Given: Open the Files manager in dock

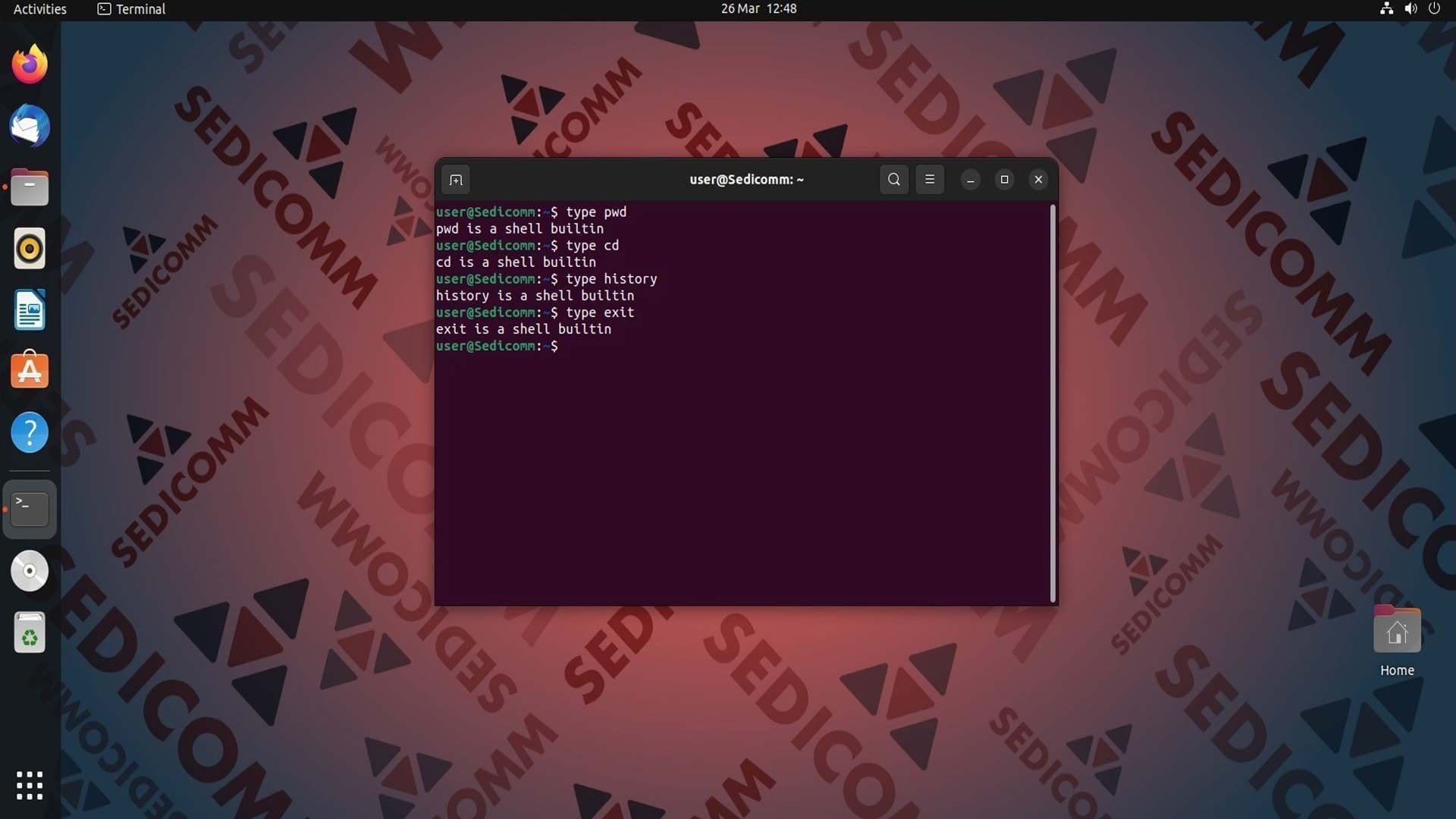Looking at the screenshot, I should click(x=30, y=187).
